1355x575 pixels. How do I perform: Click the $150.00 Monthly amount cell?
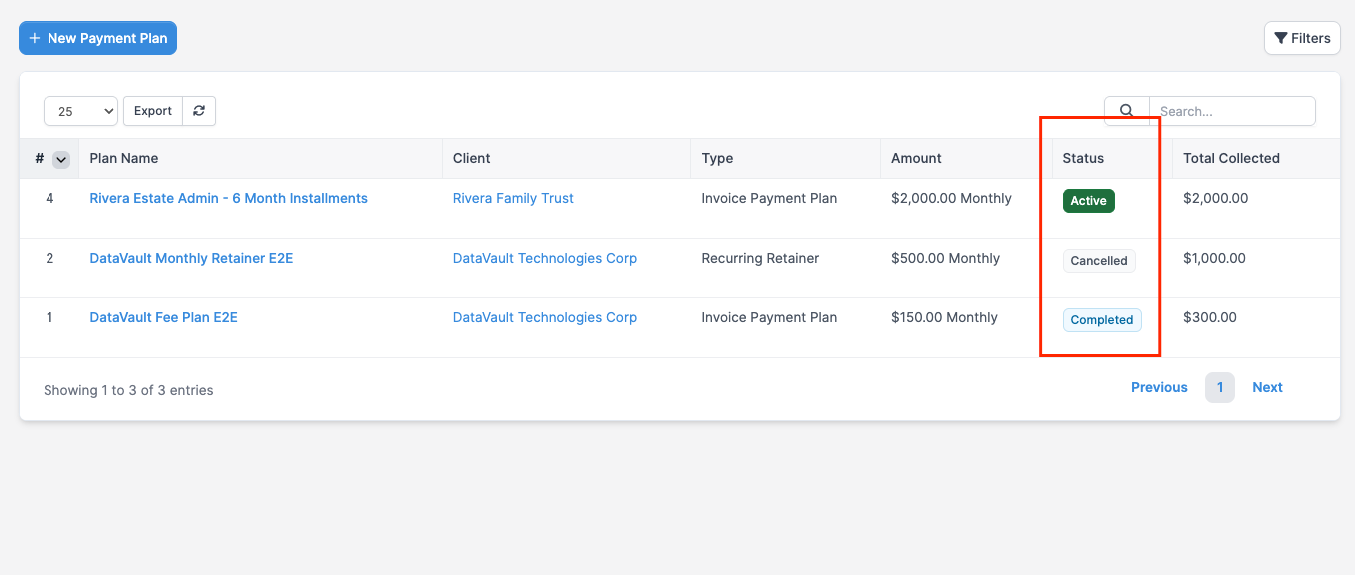944,317
